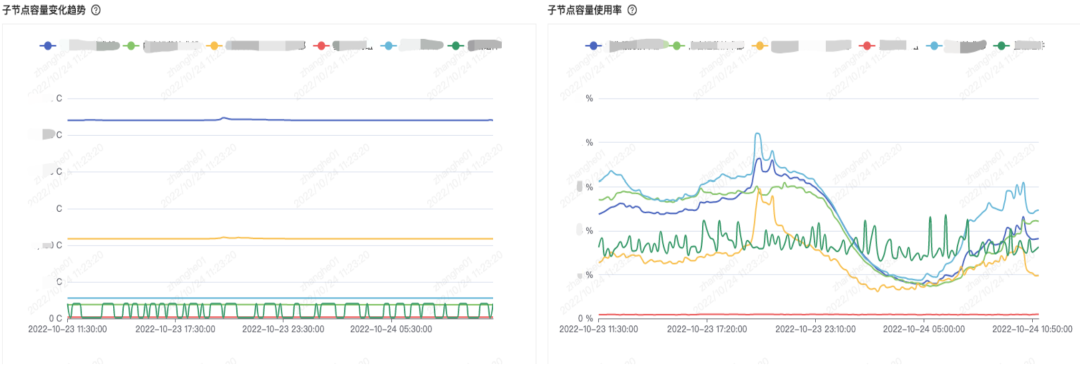
Task: Toggle dark green legend marker in left chart
Action: (455, 45)
